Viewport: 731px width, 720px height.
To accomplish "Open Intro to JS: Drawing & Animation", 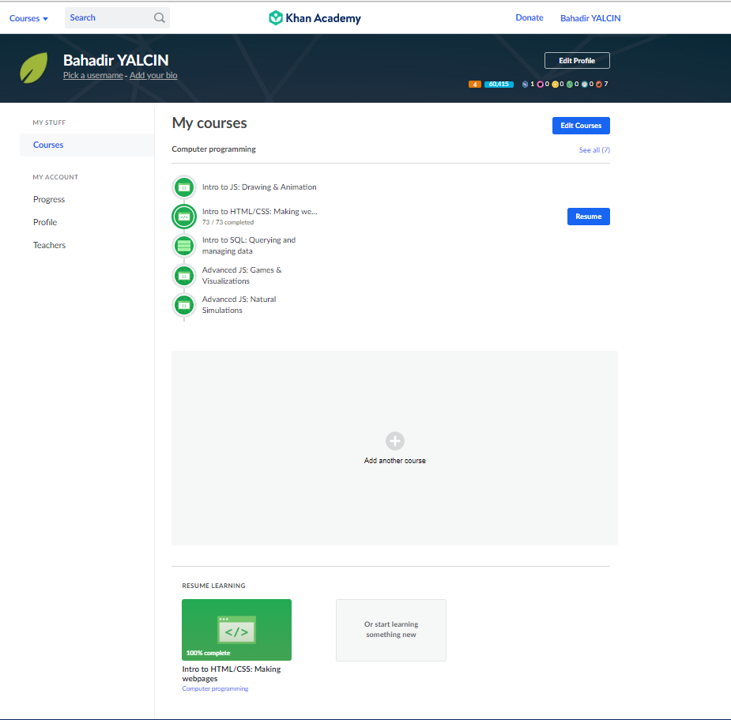I will [259, 187].
